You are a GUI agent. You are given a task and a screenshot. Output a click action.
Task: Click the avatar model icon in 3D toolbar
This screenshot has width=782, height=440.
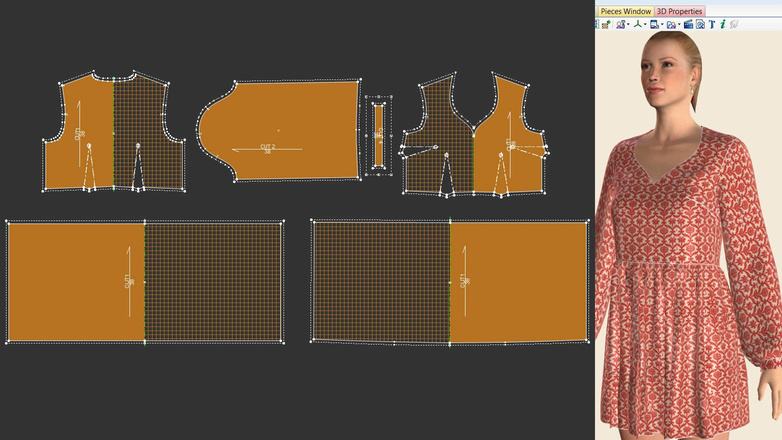tap(620, 24)
